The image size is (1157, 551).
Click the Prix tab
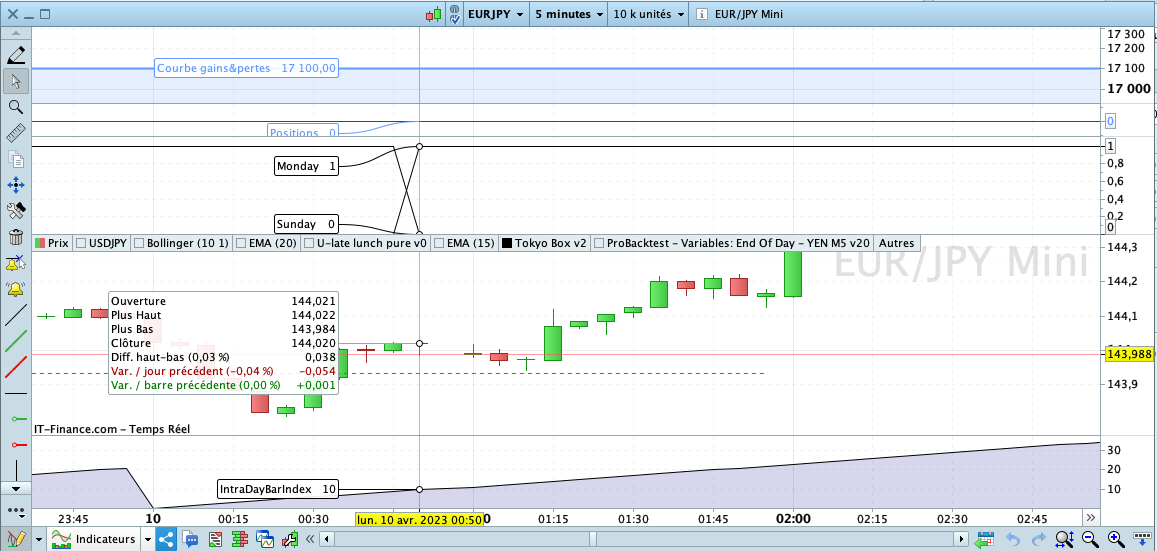pos(52,243)
